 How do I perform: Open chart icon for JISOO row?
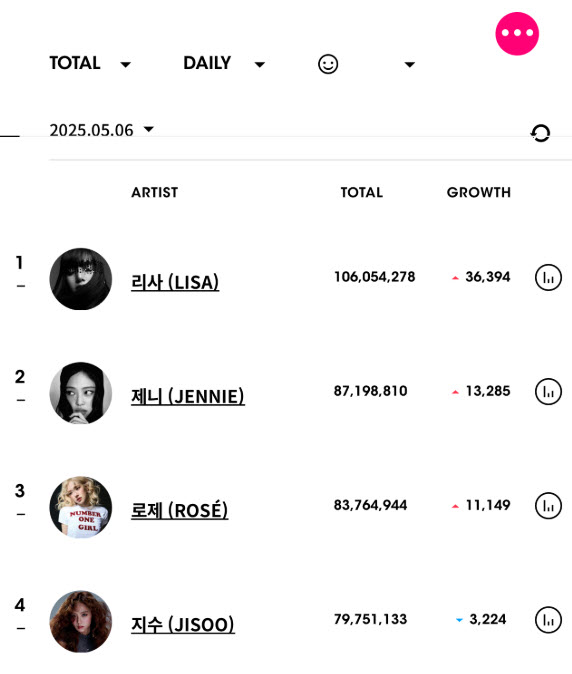(548, 620)
